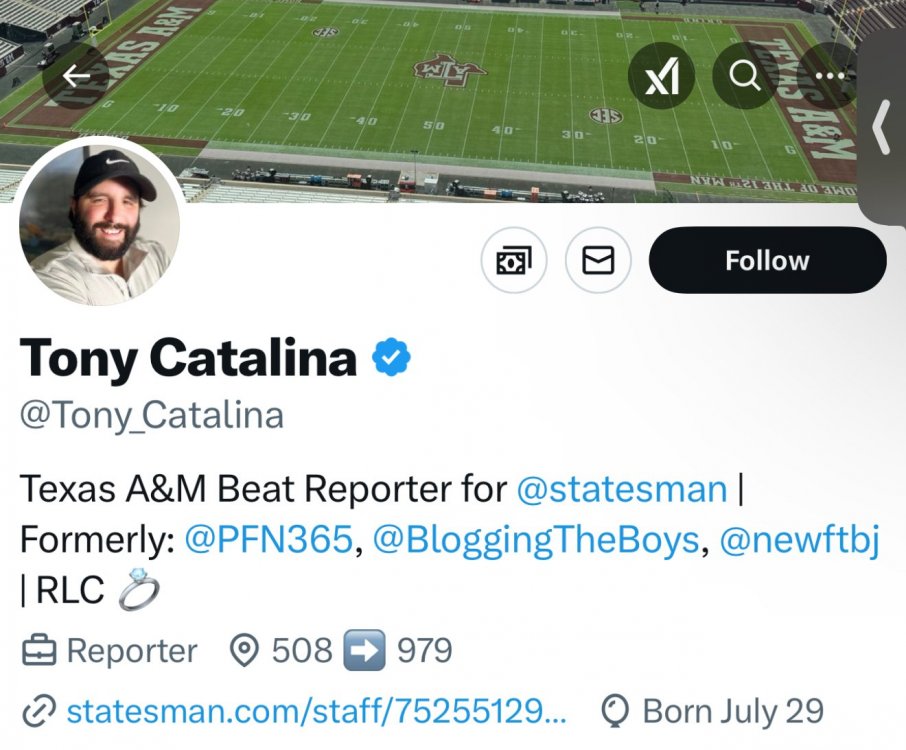The width and height of the screenshot is (906, 750).
Task: Visit the @PFN365 profile link
Action: [x=269, y=540]
